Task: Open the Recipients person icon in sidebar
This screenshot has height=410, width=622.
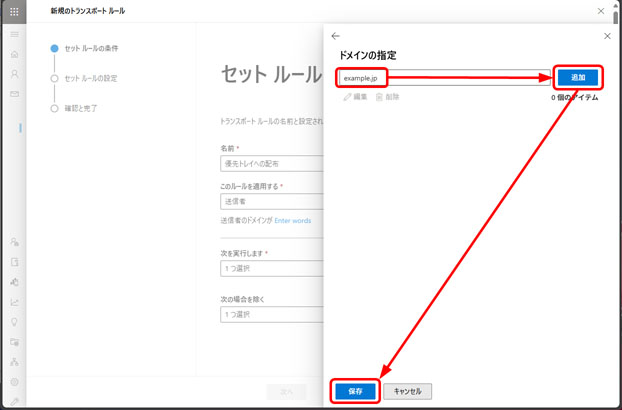Action: tap(15, 74)
